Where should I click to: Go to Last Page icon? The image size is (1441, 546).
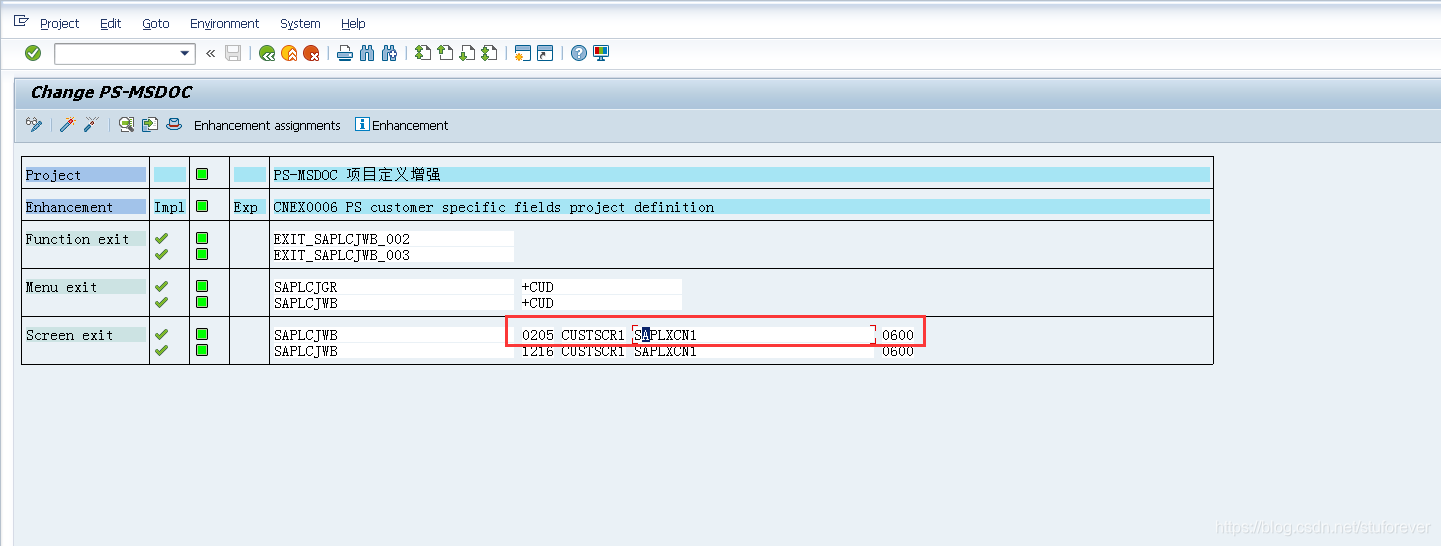click(x=489, y=53)
